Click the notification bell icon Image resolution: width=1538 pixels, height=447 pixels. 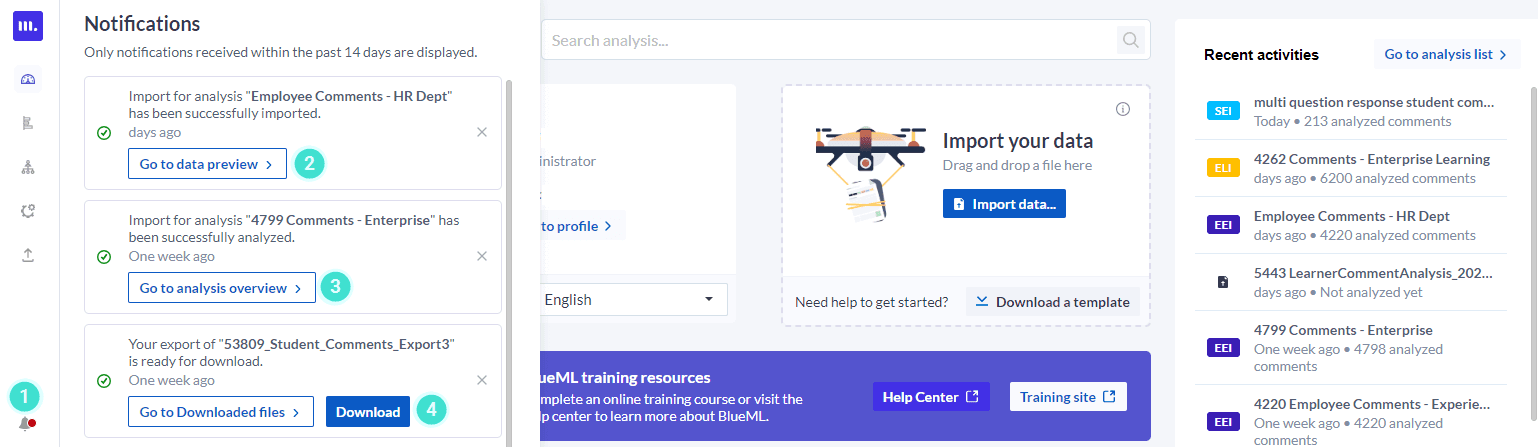[x=25, y=423]
